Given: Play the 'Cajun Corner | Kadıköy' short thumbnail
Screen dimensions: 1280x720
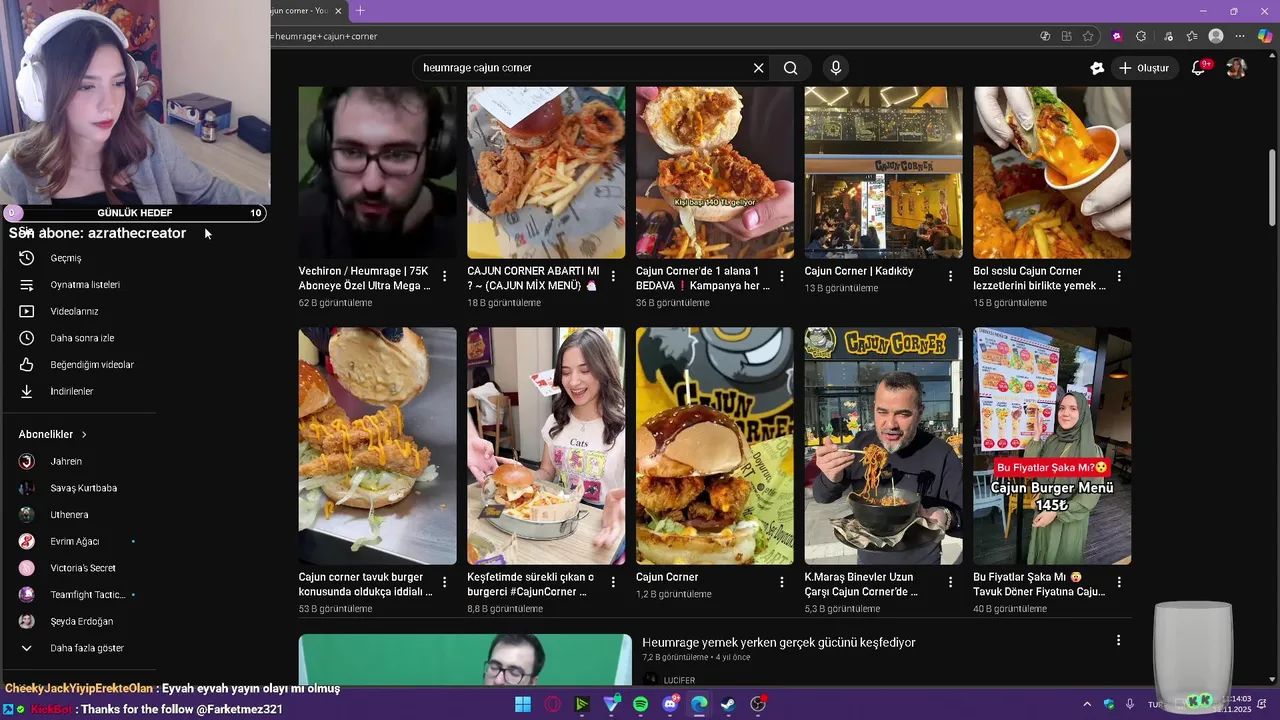Looking at the screenshot, I should [x=883, y=172].
